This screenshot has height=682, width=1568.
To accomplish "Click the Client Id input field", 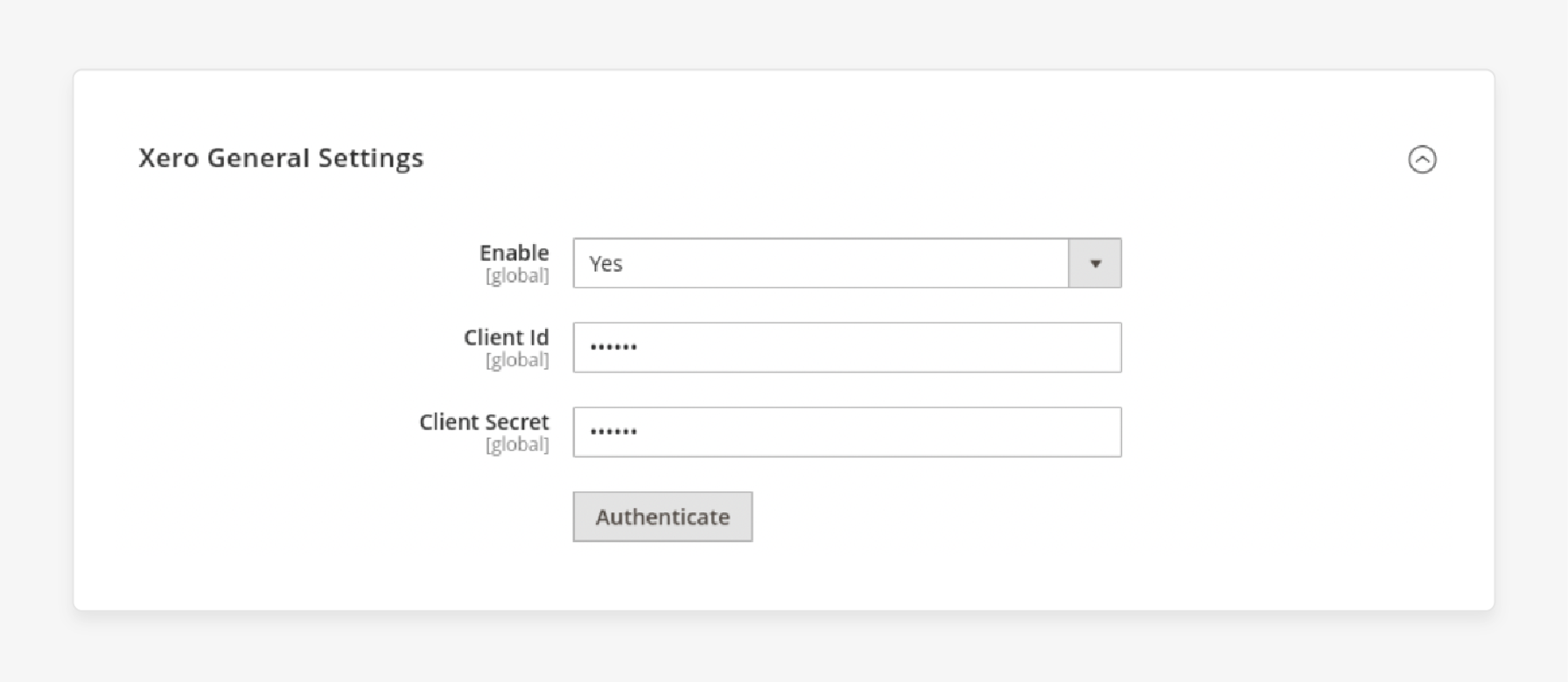I will point(847,347).
